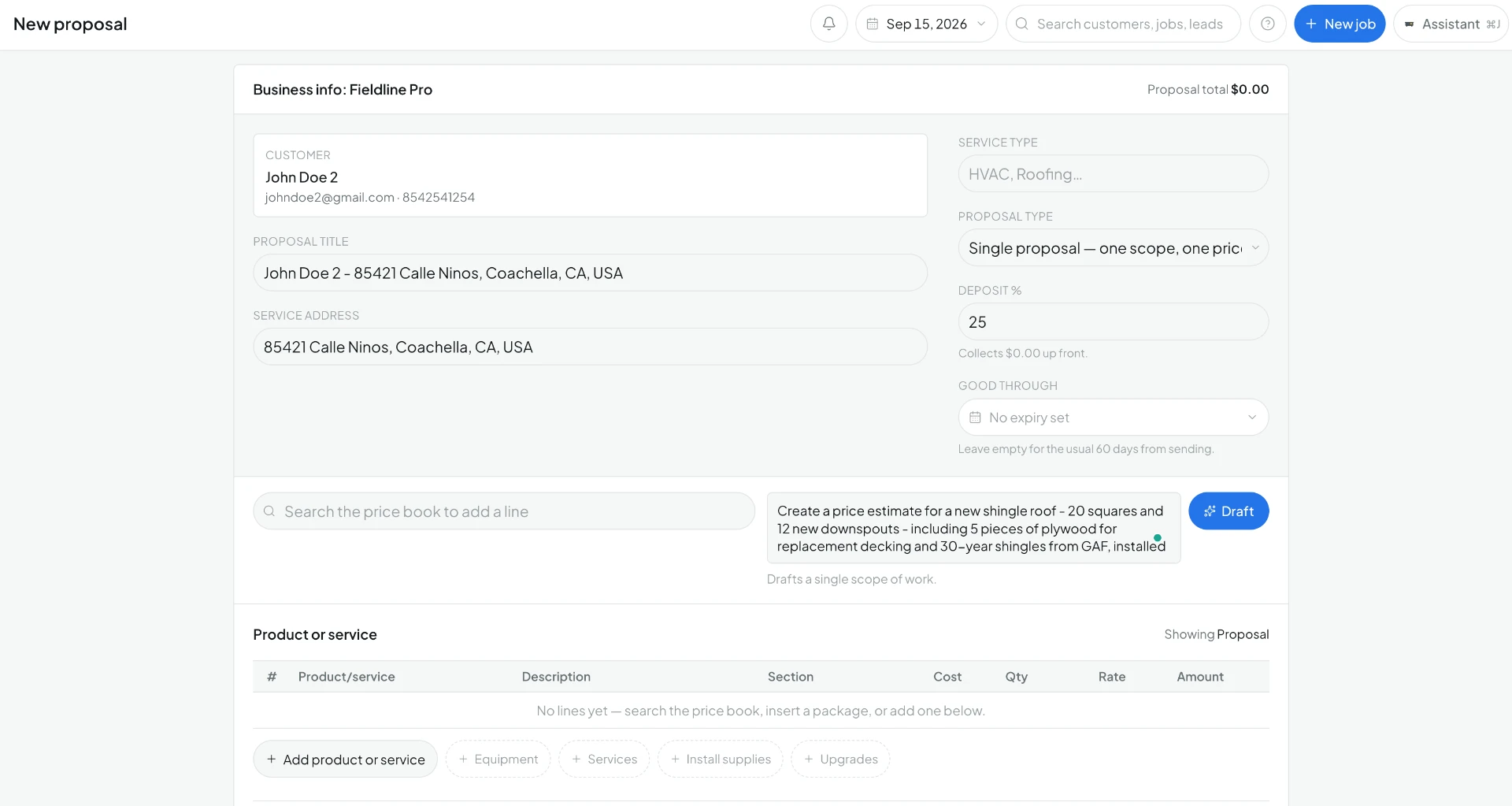Click the plus icon on Equipment chip
This screenshot has width=1512, height=806.
pyautogui.click(x=463, y=759)
